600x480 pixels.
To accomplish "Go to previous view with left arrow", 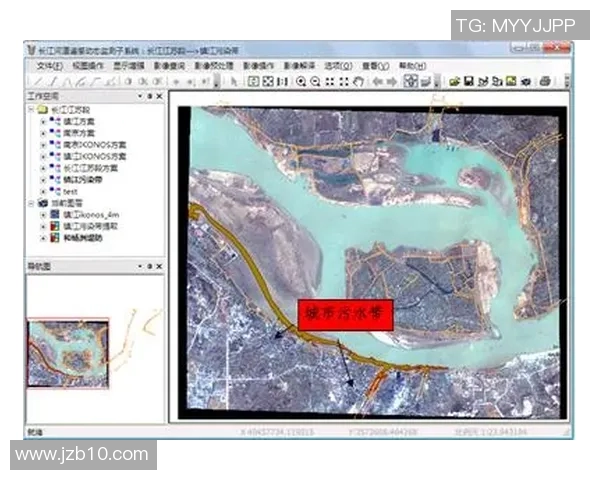I will (x=378, y=81).
